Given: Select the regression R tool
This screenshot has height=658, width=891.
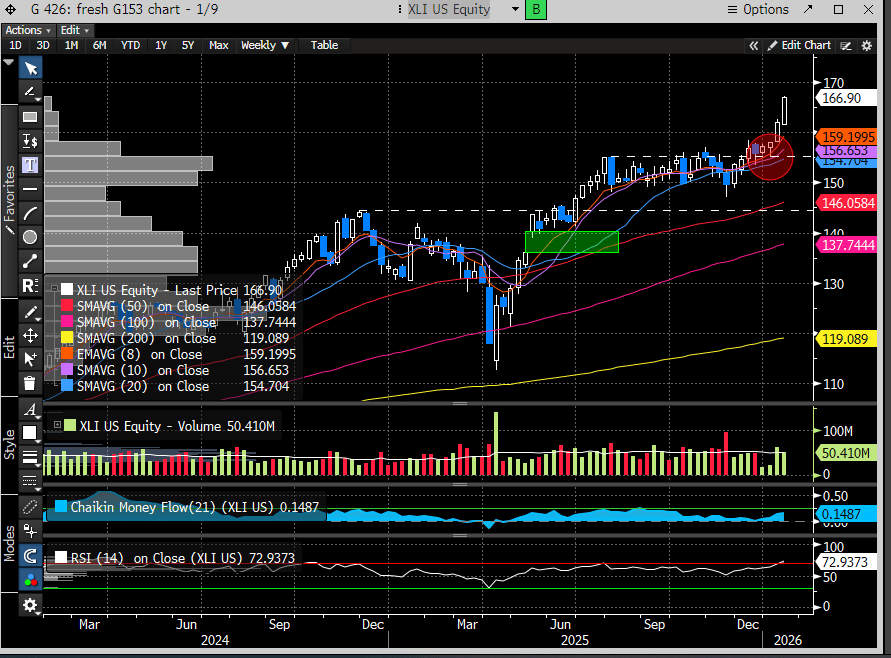Looking at the screenshot, I should coord(30,285).
